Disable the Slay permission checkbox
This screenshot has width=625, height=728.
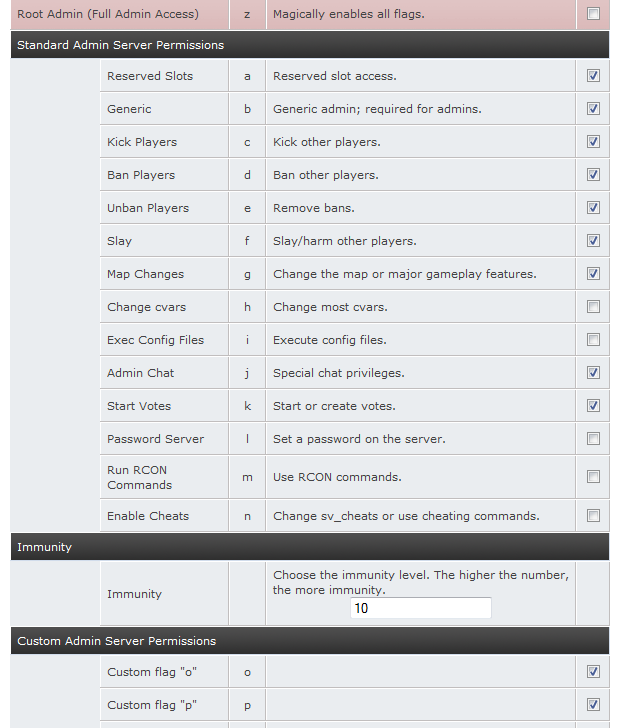[x=593, y=241]
